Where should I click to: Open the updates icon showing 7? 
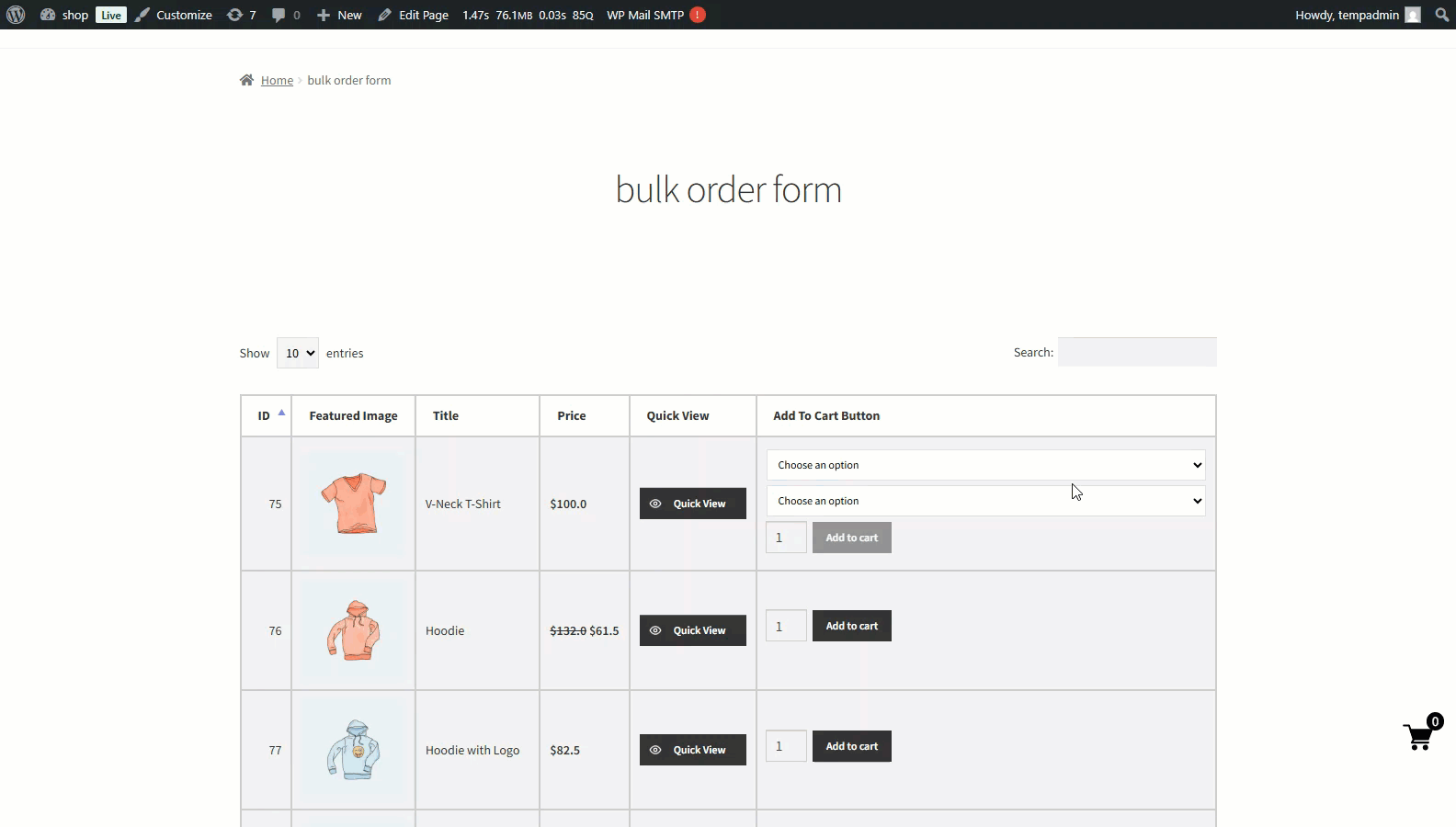[241, 15]
